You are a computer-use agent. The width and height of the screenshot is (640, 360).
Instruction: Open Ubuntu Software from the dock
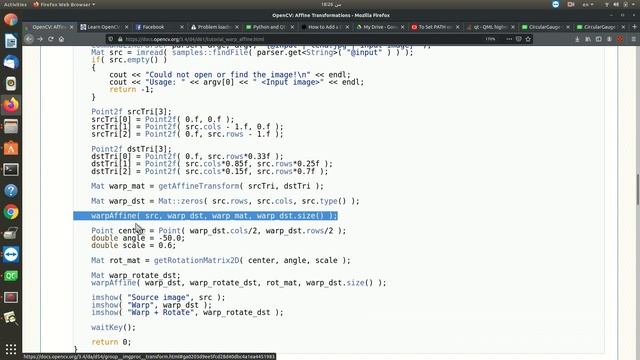pyautogui.click(x=11, y=148)
